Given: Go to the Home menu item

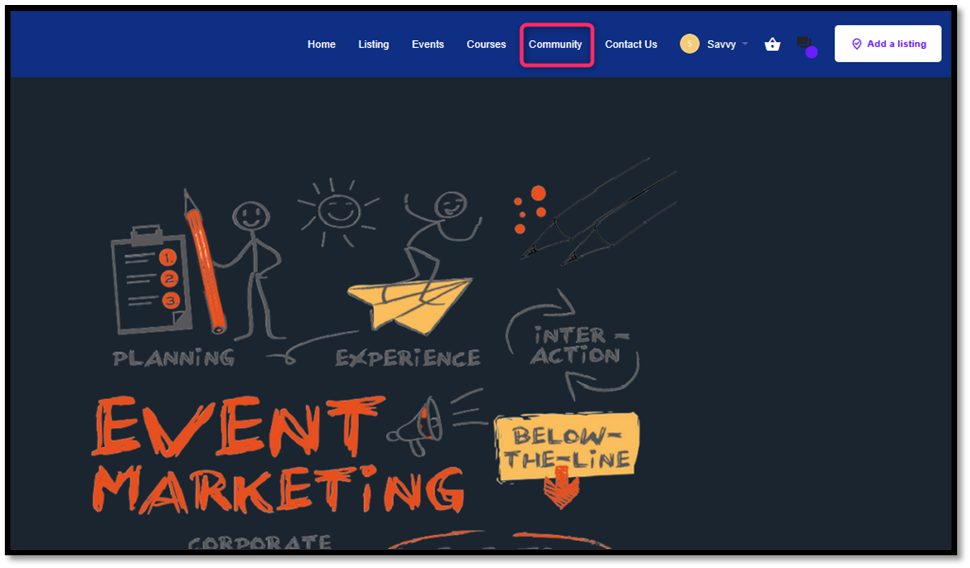Looking at the screenshot, I should tap(322, 45).
